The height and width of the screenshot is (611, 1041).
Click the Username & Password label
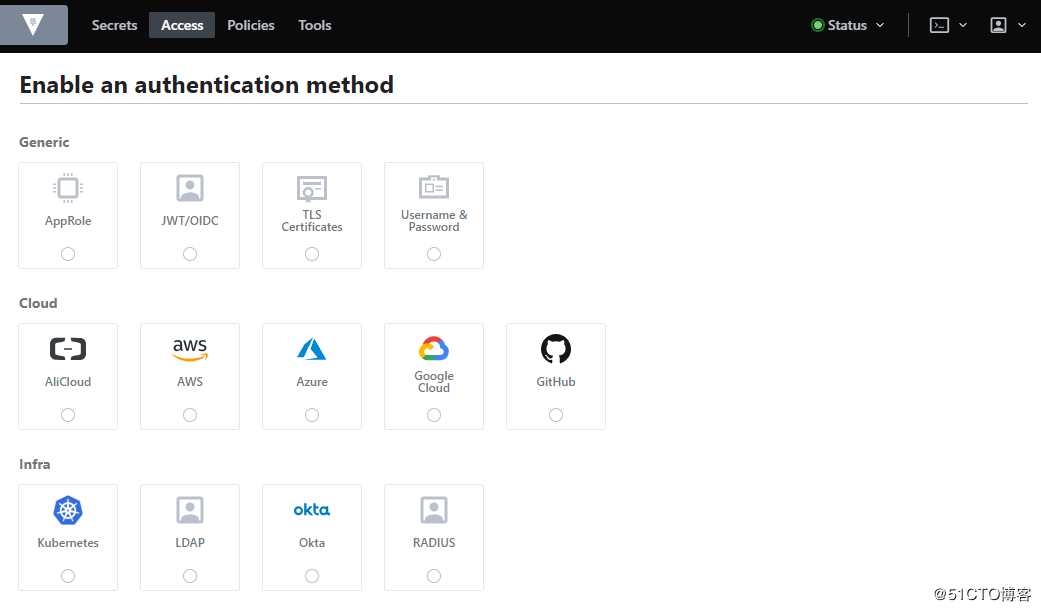click(x=434, y=221)
